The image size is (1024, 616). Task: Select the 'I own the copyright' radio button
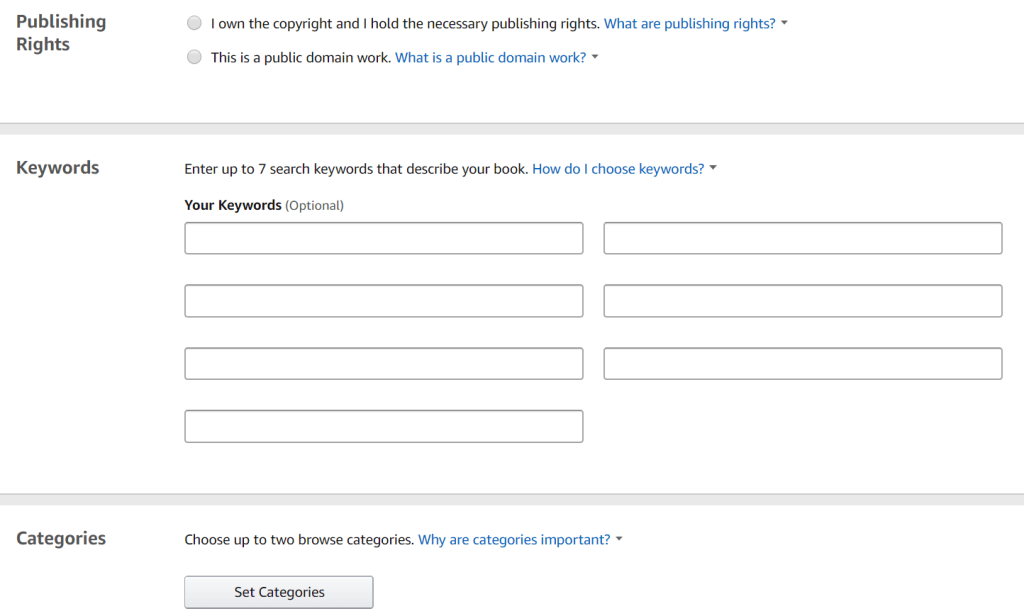(x=194, y=23)
